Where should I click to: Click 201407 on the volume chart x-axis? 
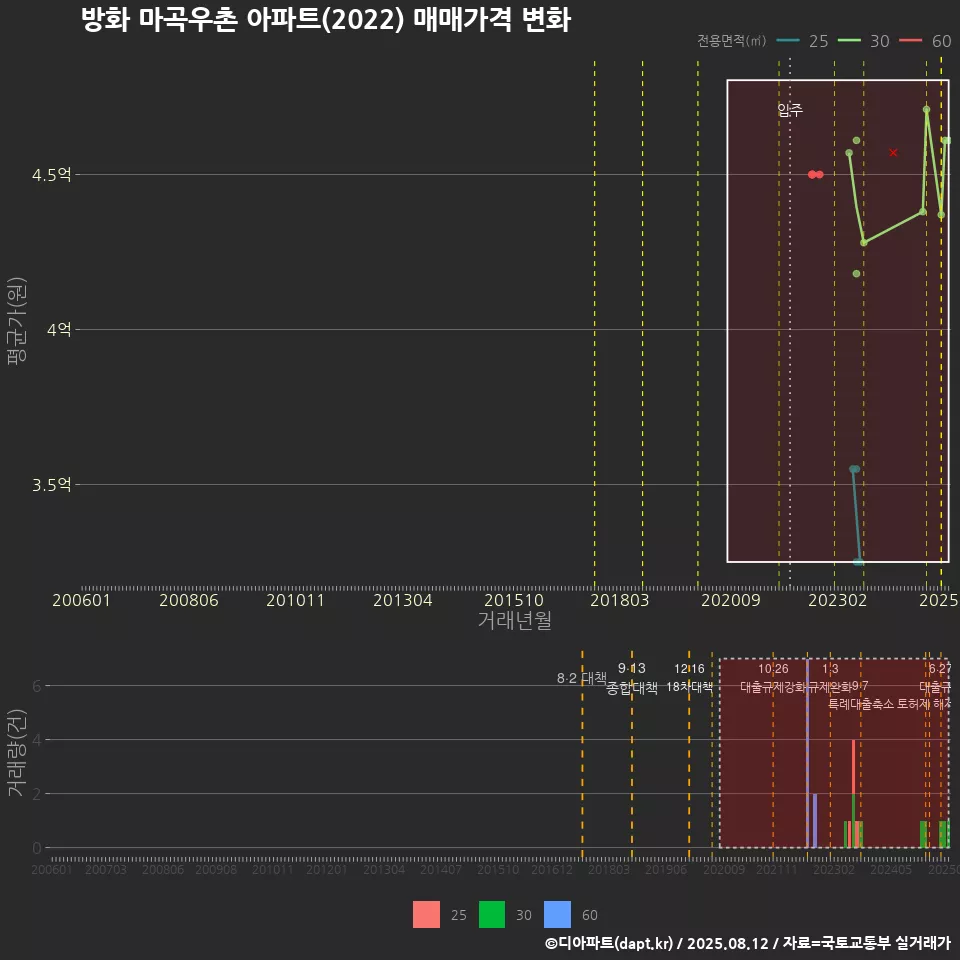pyautogui.click(x=441, y=869)
